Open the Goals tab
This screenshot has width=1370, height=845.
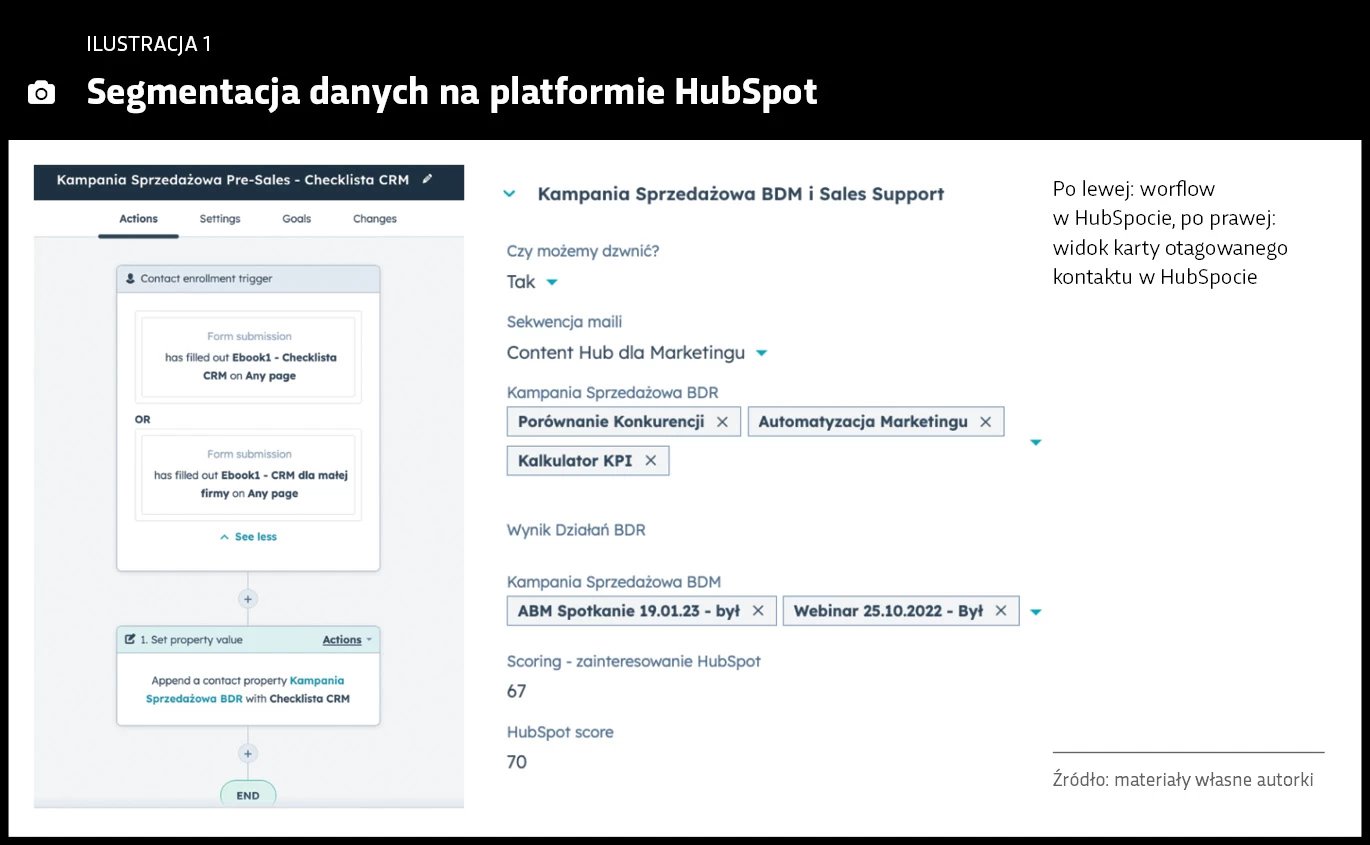point(296,219)
